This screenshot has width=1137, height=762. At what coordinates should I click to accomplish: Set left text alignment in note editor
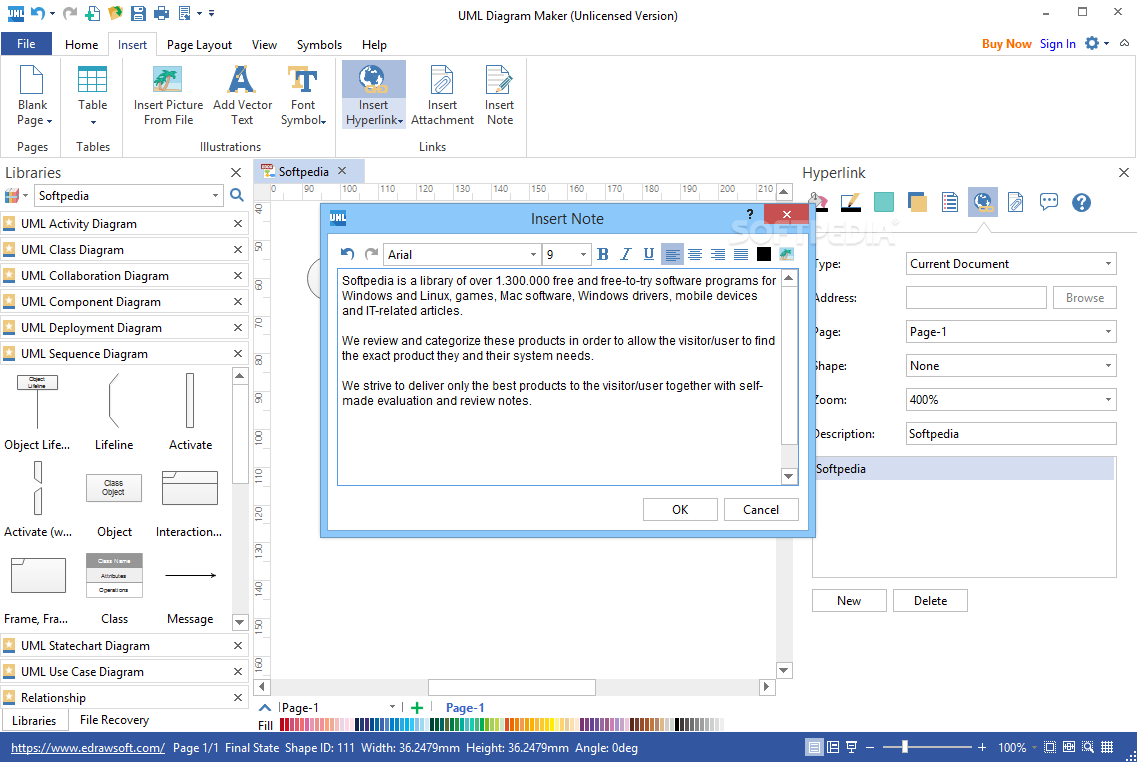click(672, 254)
